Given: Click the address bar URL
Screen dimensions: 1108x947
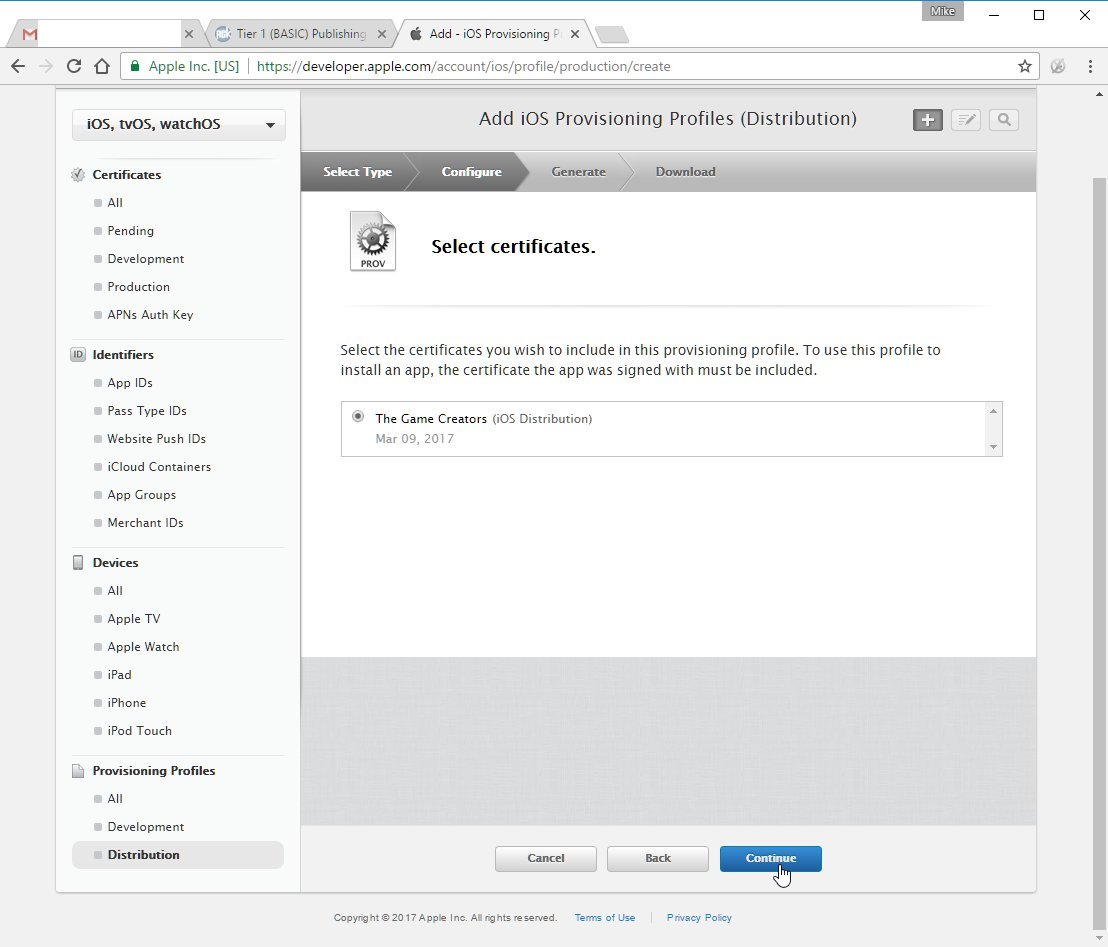Looking at the screenshot, I should pos(464,66).
